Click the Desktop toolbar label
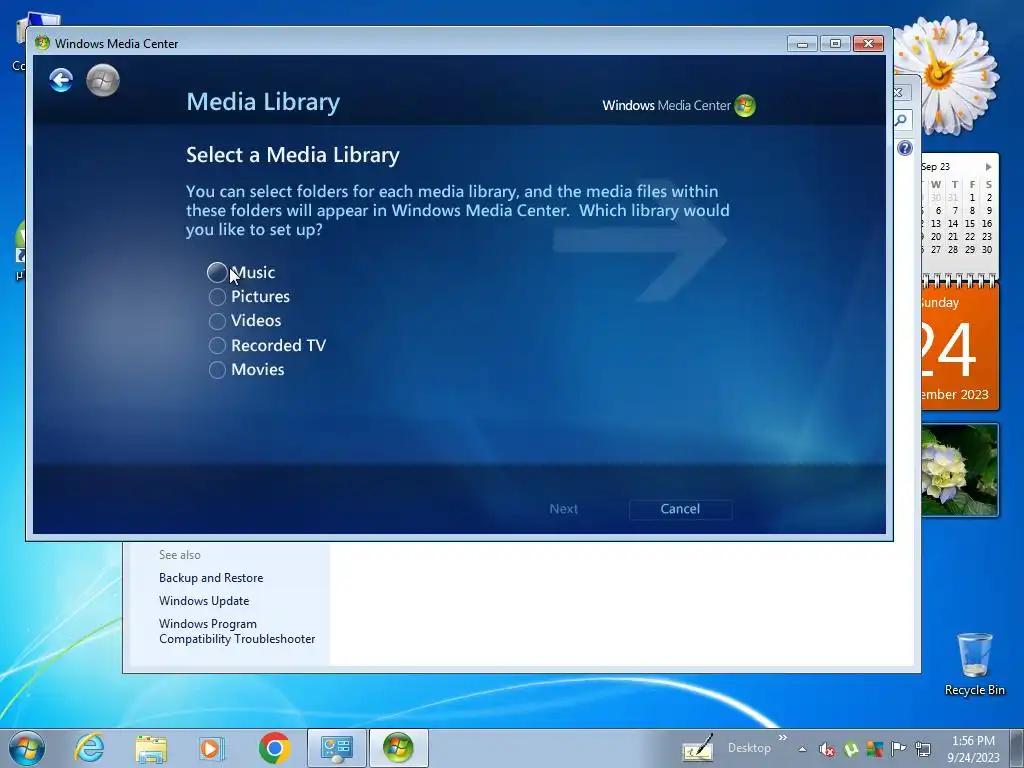Viewport: 1024px width, 768px height. click(749, 748)
